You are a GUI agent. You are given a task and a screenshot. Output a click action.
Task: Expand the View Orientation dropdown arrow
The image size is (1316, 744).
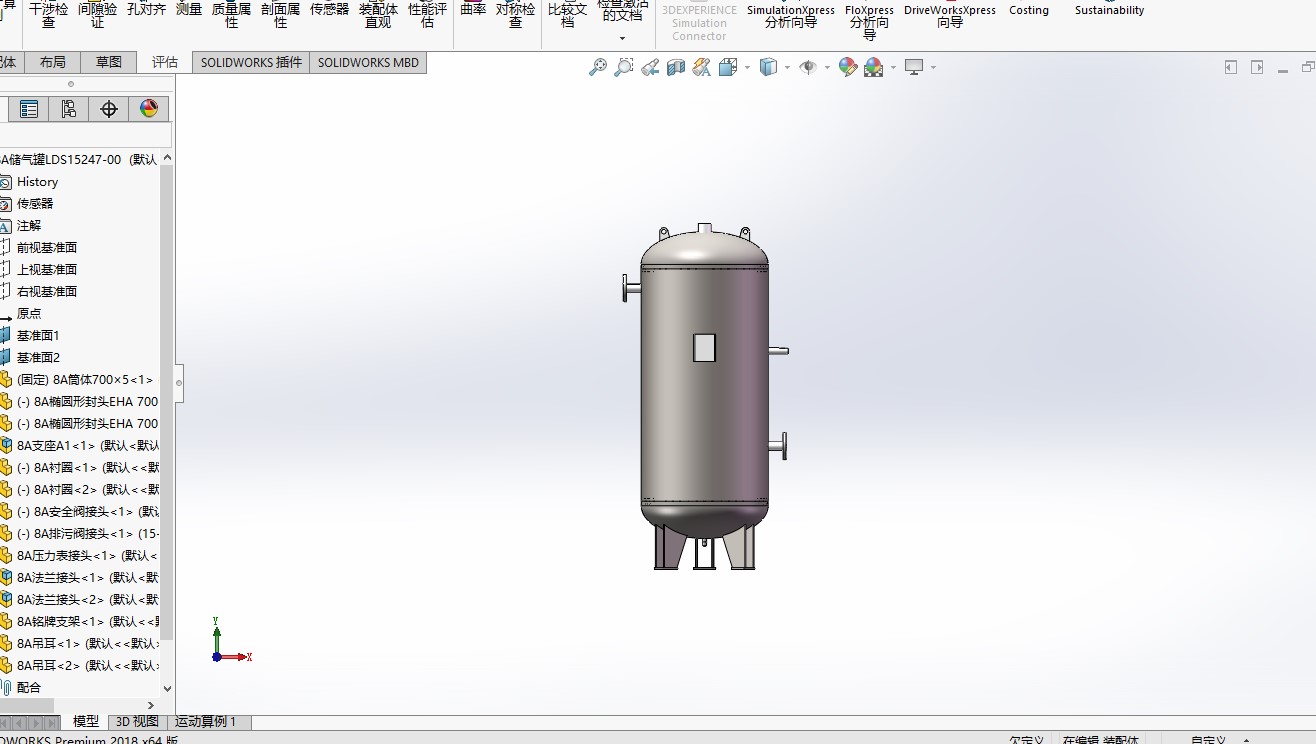point(748,68)
